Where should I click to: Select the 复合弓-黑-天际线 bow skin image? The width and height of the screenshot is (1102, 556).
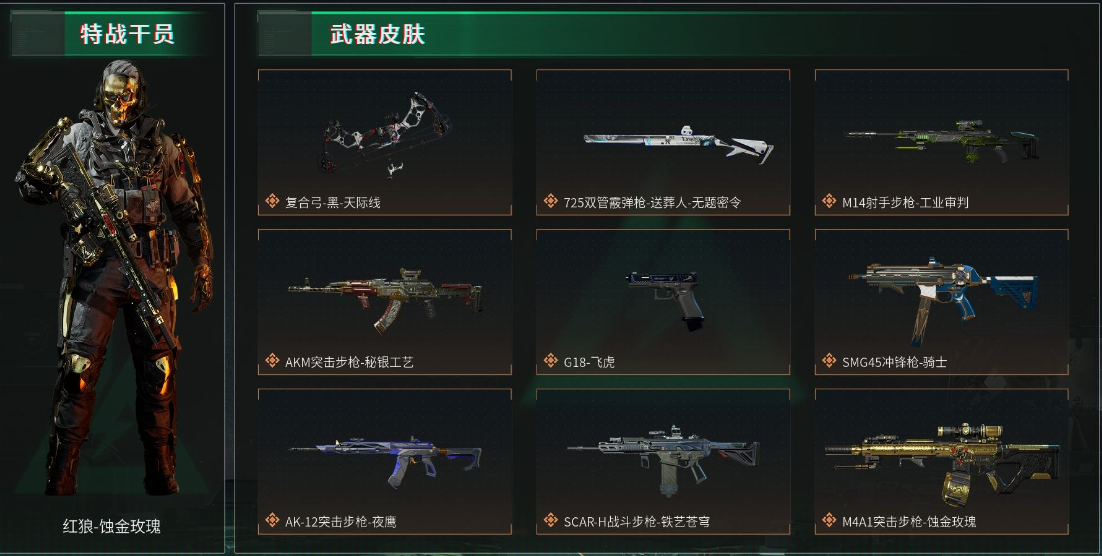384,134
